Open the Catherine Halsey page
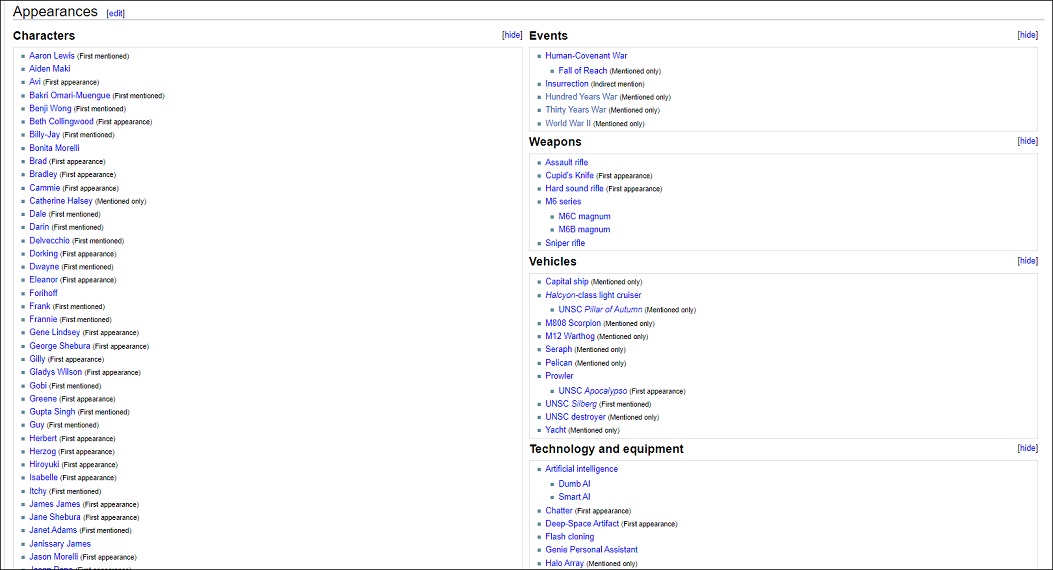The width and height of the screenshot is (1053, 570). 60,201
